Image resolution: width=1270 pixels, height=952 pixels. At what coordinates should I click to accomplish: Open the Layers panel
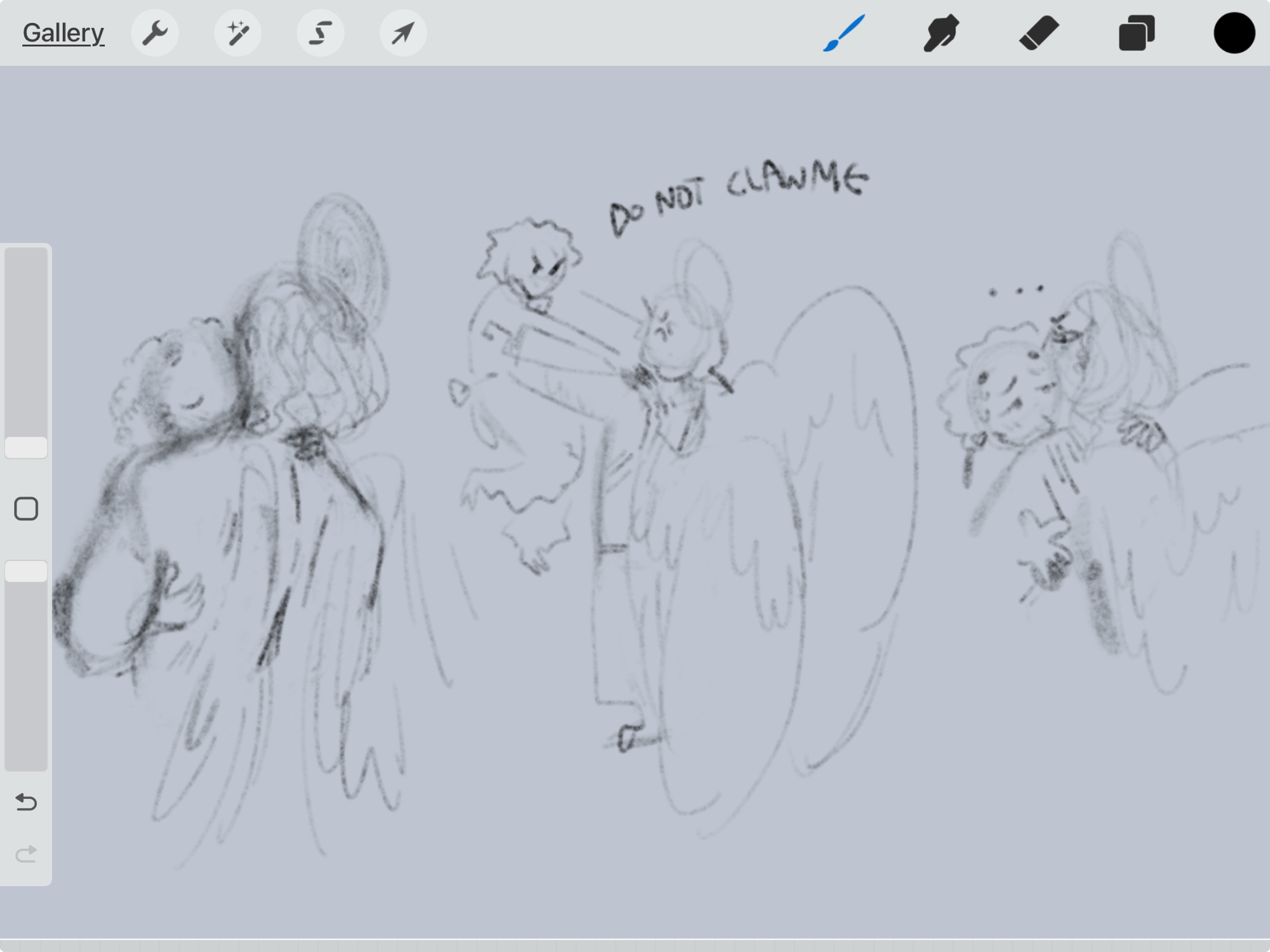tap(1136, 33)
